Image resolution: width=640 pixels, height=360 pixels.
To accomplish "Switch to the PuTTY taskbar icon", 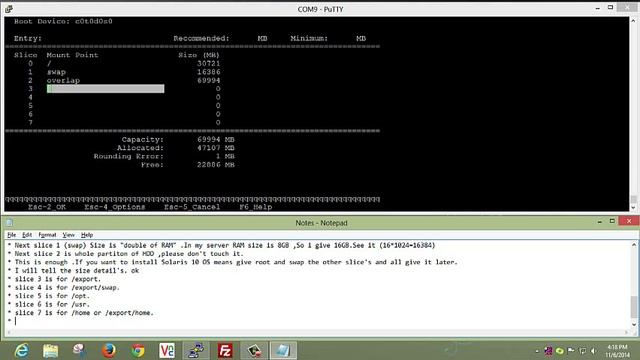I will pos(196,351).
